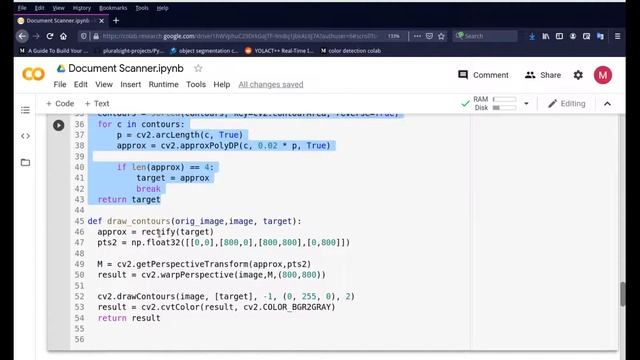Click the All changes saved link
This screenshot has height=360, width=640.
pyautogui.click(x=271, y=84)
